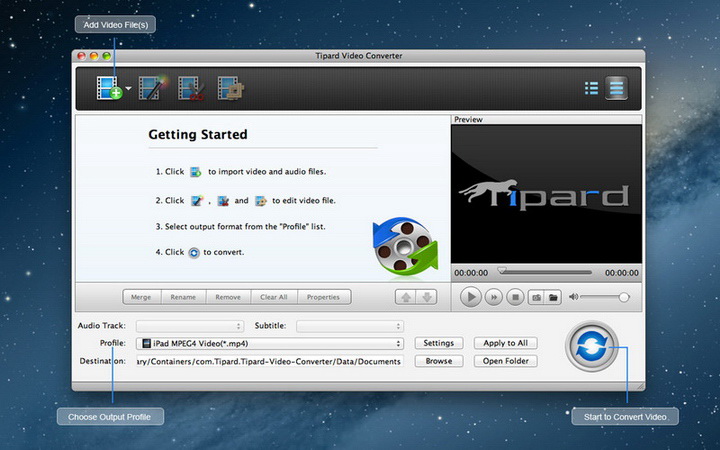Click the elapsed time 00:00:00 on left
Screen dimensions: 720x450
click(x=471, y=273)
